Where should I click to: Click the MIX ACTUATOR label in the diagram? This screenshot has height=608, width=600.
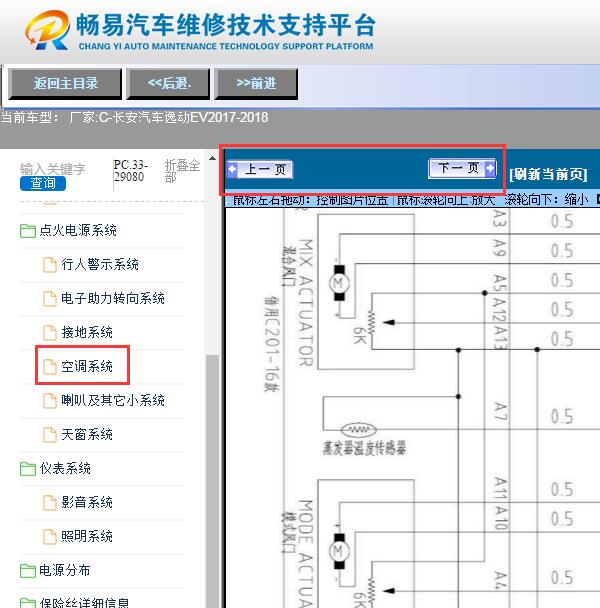[306, 302]
